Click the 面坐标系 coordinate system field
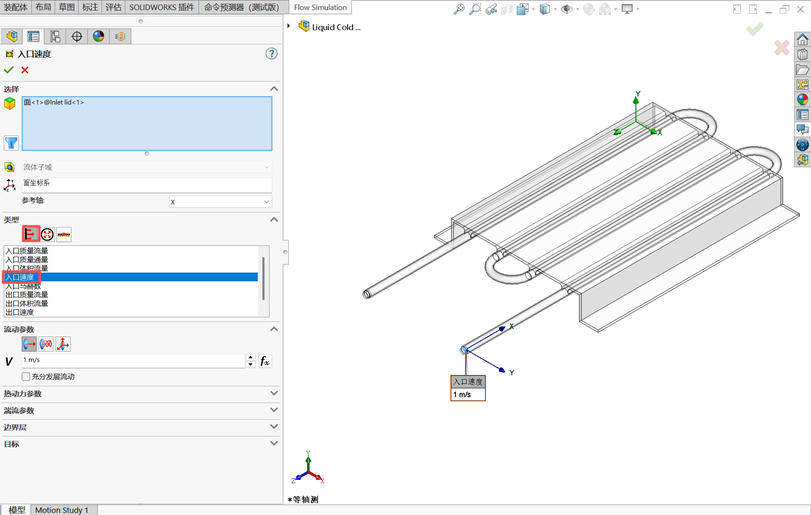The image size is (811, 515). click(147, 184)
